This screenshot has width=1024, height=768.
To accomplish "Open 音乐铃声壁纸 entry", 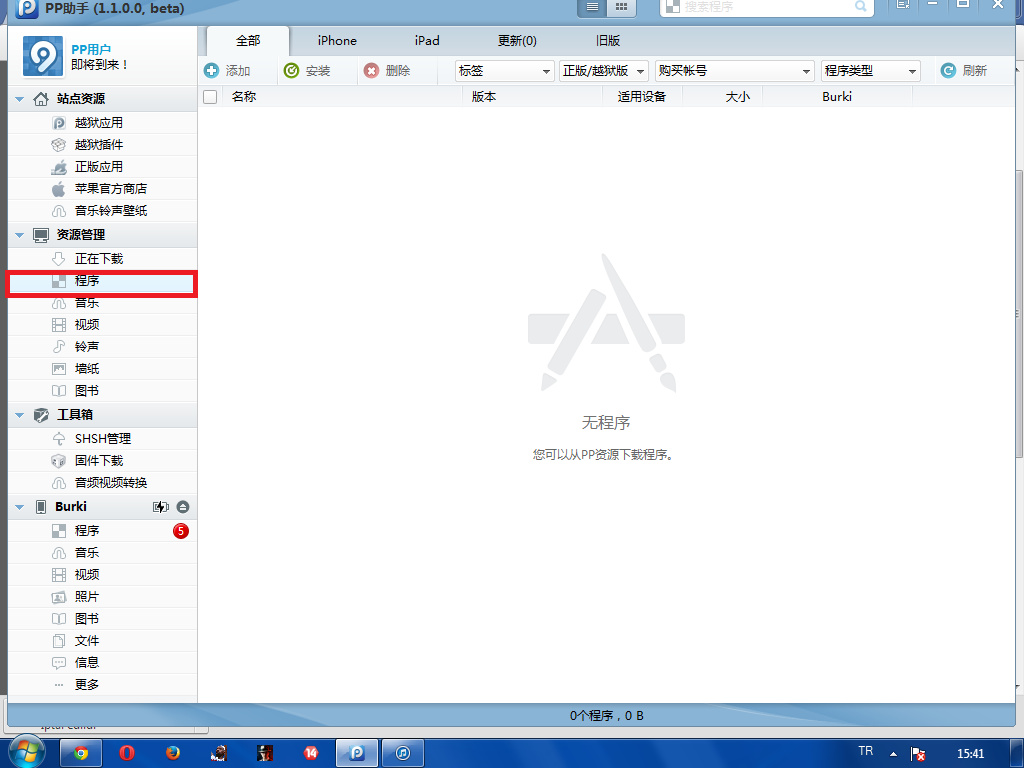I will [102, 211].
